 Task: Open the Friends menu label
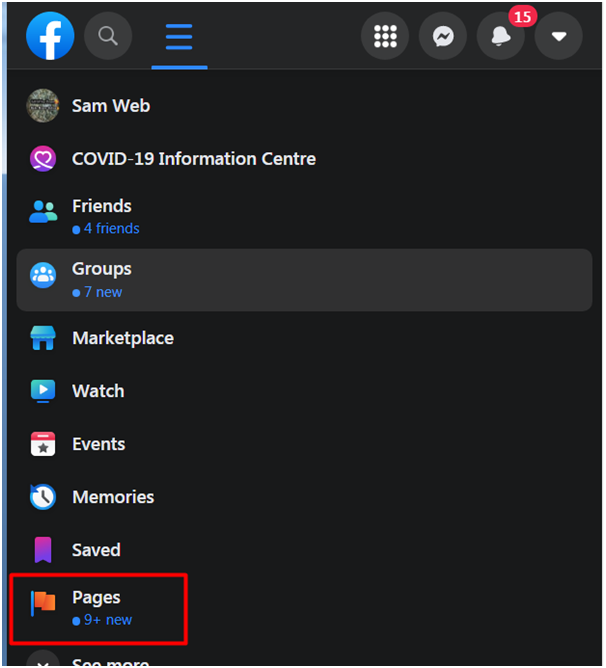(x=102, y=206)
